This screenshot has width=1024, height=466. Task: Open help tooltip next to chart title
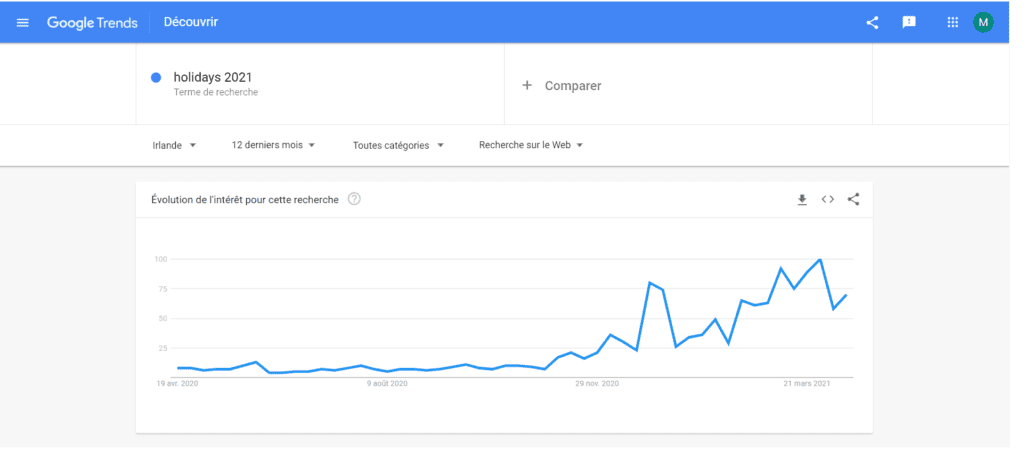click(x=354, y=199)
